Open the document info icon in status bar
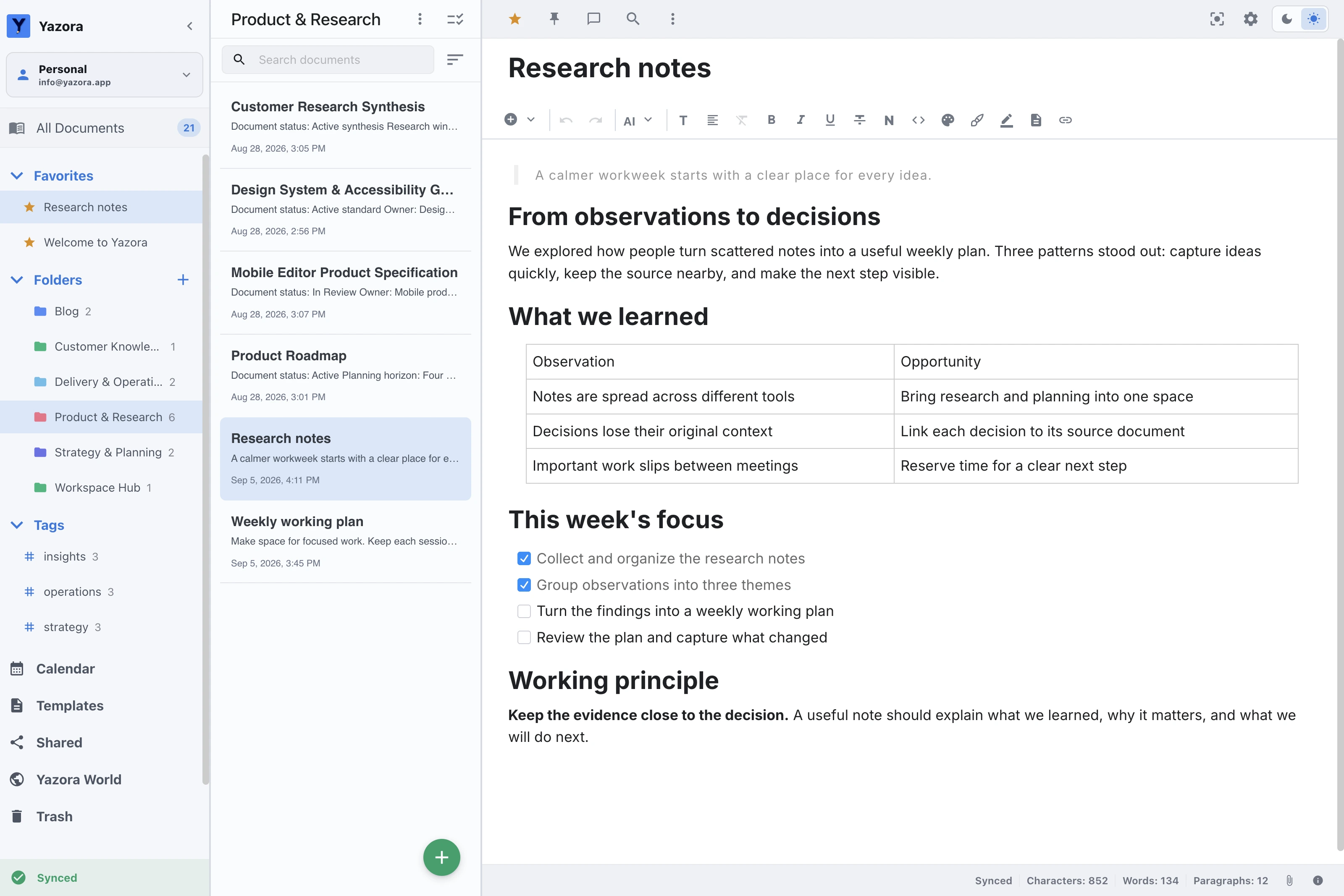The height and width of the screenshot is (896, 1344). [x=1318, y=880]
